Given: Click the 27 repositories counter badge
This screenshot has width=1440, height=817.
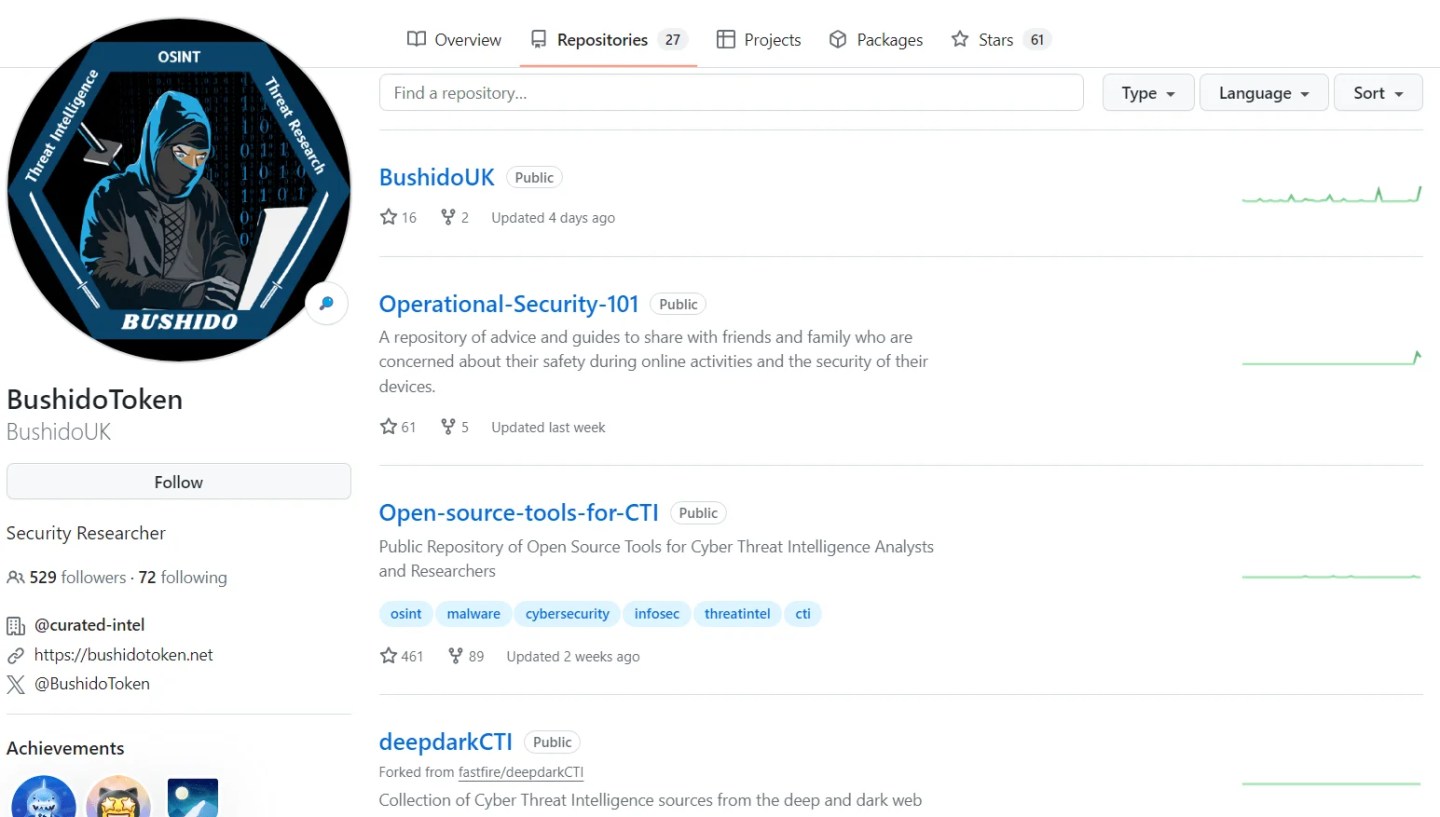Looking at the screenshot, I should tap(673, 40).
